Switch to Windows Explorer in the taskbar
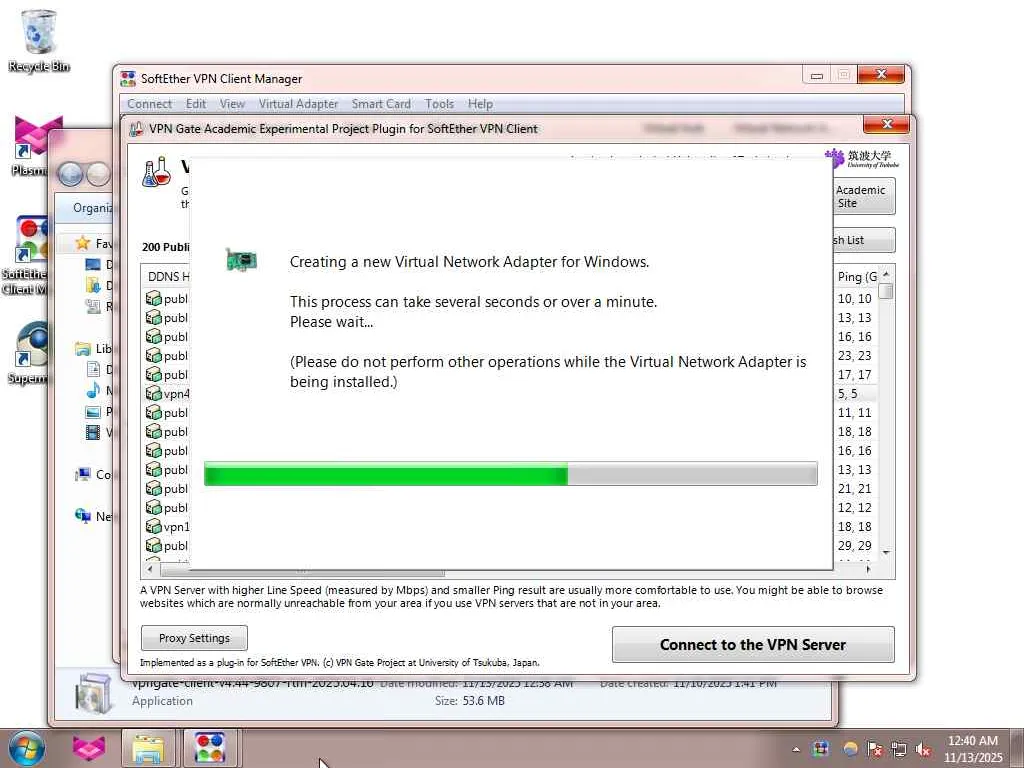The height and width of the screenshot is (768, 1024). click(149, 748)
